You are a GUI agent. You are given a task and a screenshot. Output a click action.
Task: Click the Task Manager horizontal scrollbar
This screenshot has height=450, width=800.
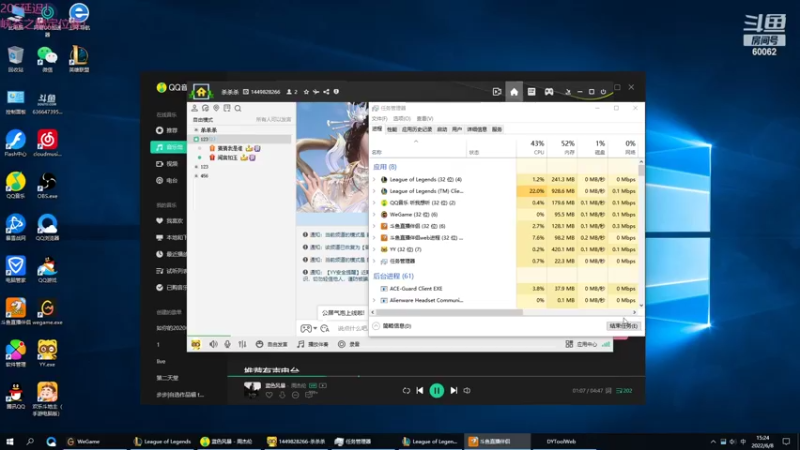(x=449, y=312)
